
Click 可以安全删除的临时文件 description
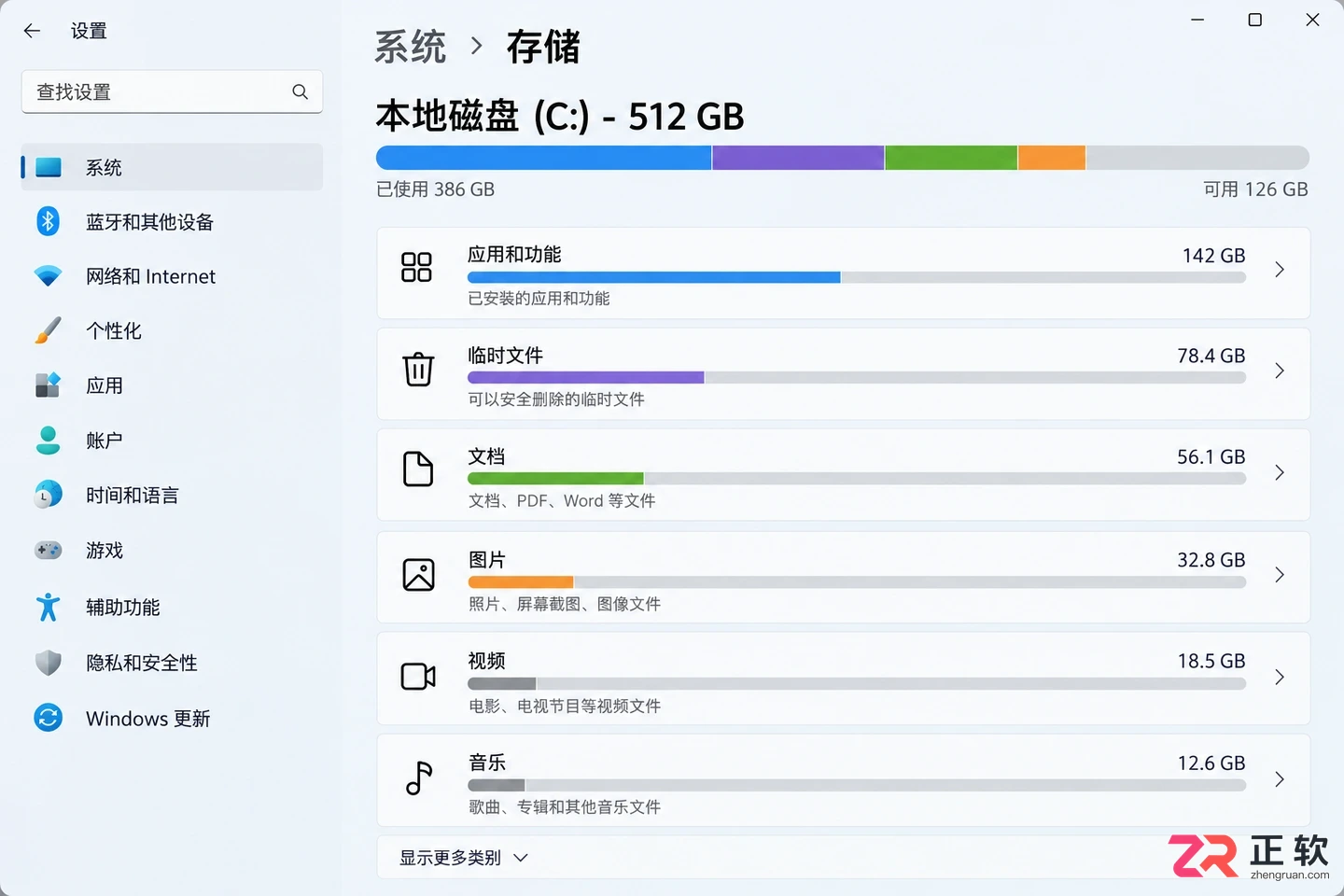point(556,399)
